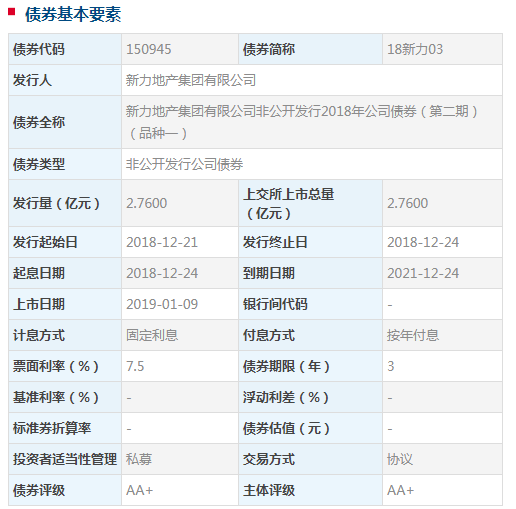Click issuer name 新力地产集团有限公司
This screenshot has width=516, height=509.
pos(191,80)
